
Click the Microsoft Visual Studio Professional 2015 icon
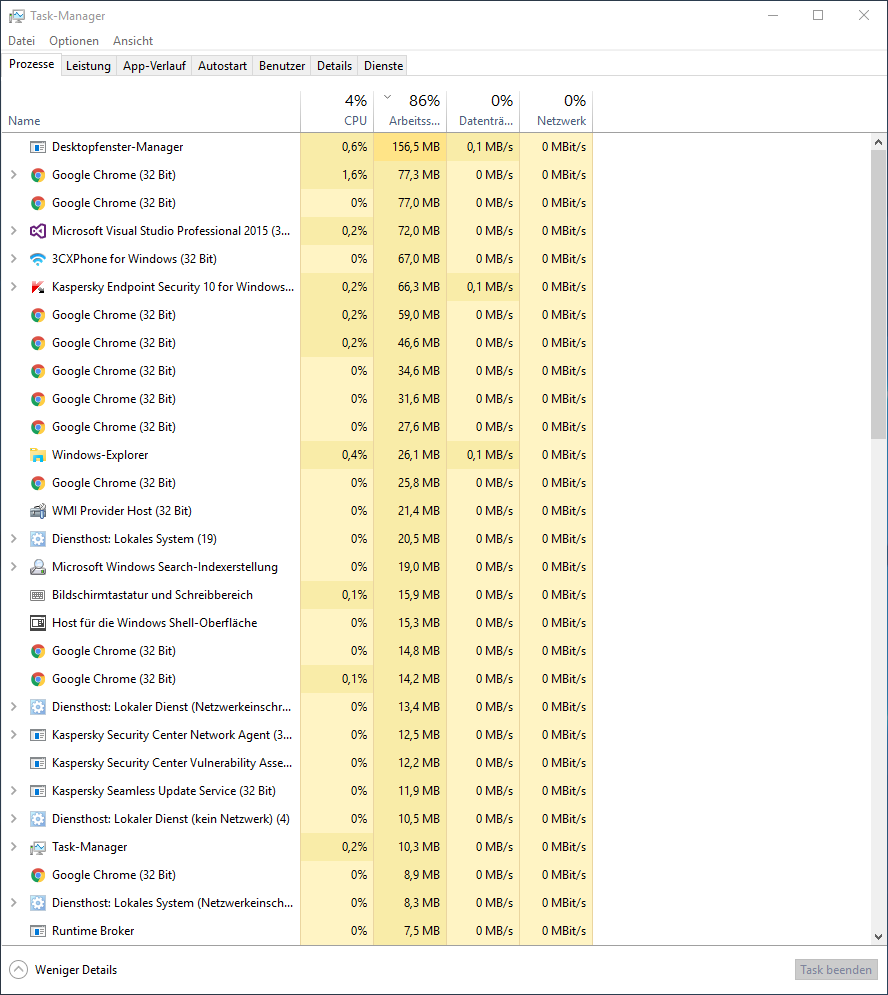pyautogui.click(x=38, y=231)
